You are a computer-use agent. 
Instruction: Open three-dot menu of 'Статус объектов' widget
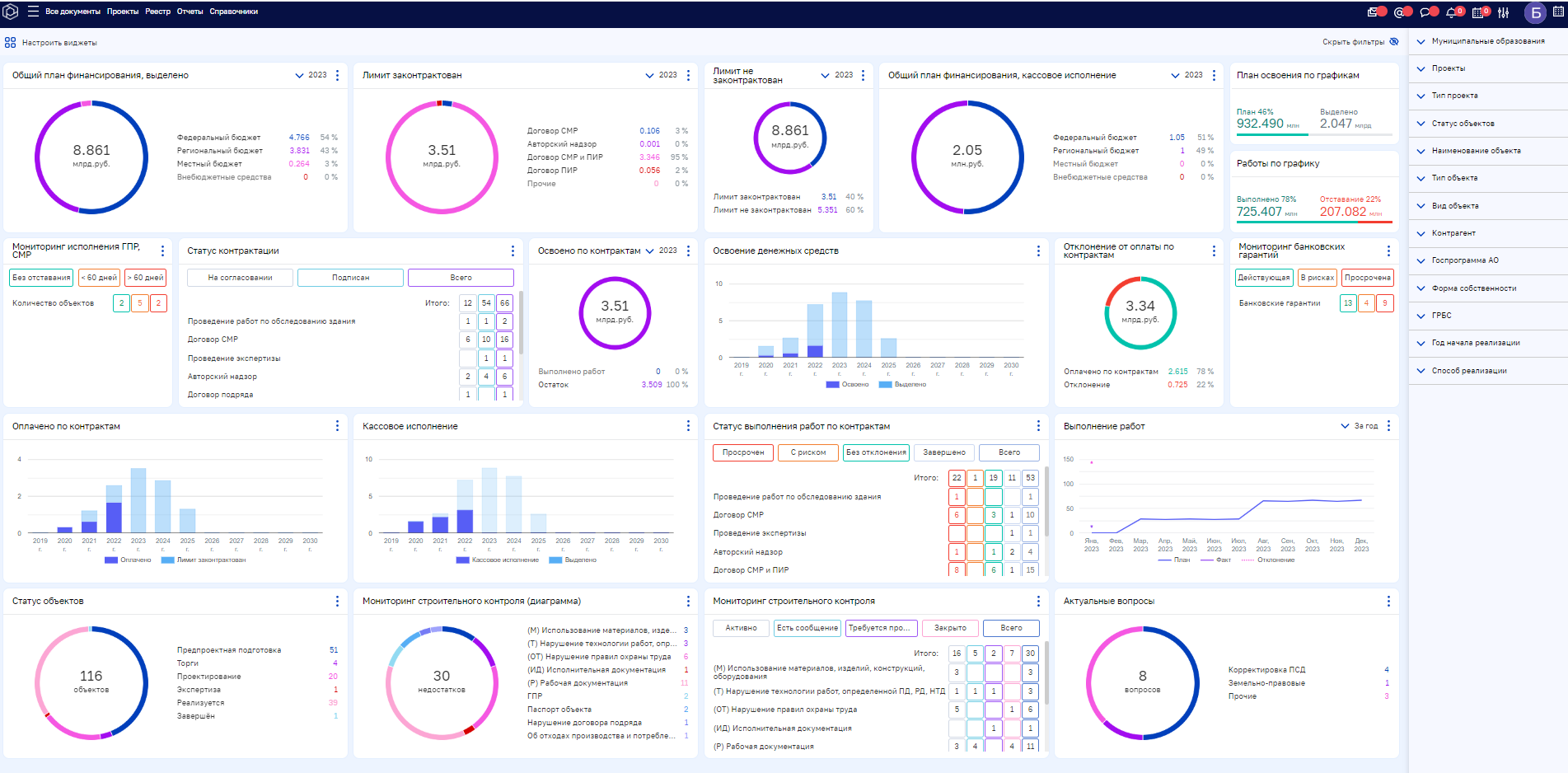(337, 602)
